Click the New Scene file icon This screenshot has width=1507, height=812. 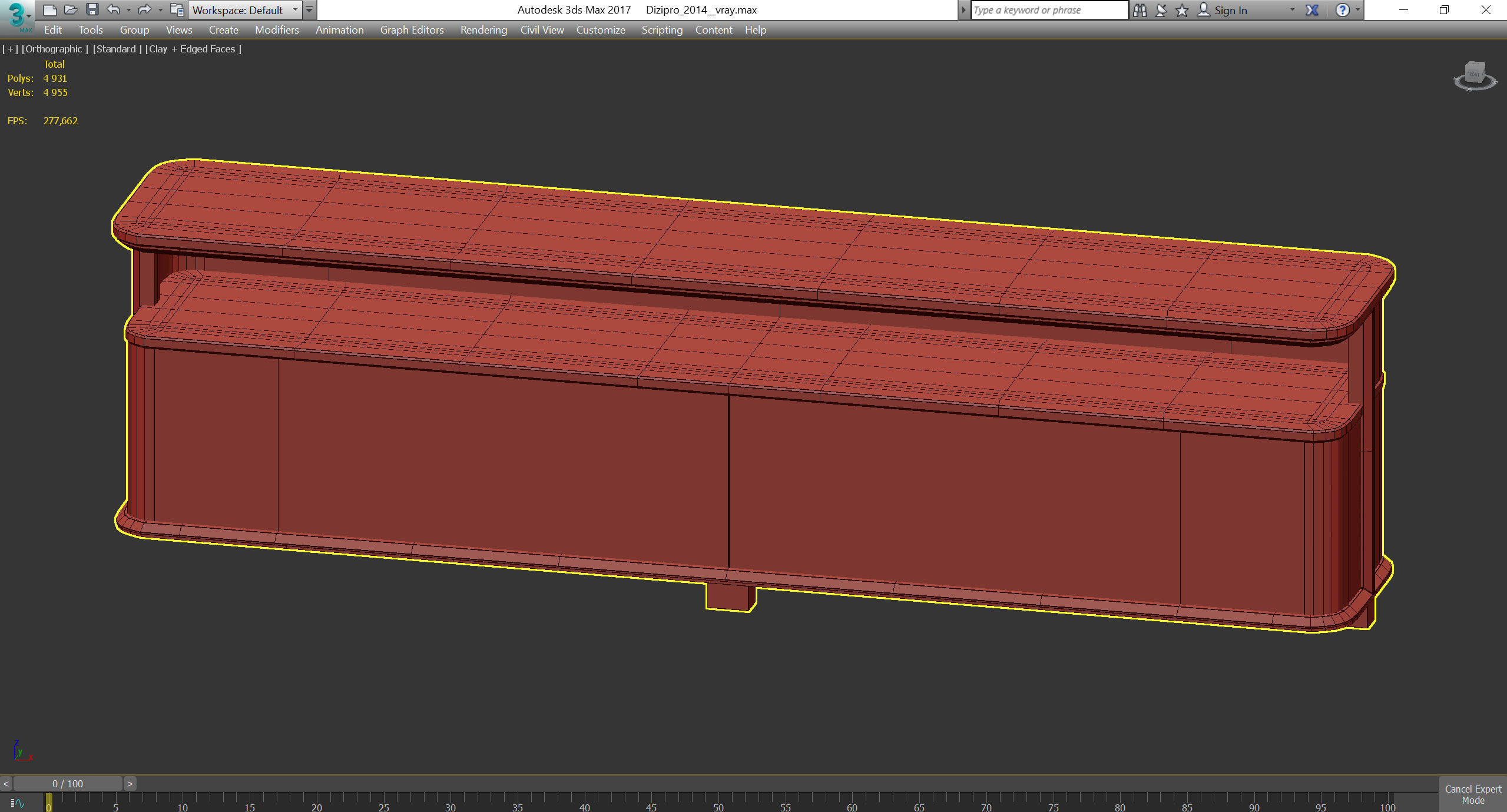point(50,9)
